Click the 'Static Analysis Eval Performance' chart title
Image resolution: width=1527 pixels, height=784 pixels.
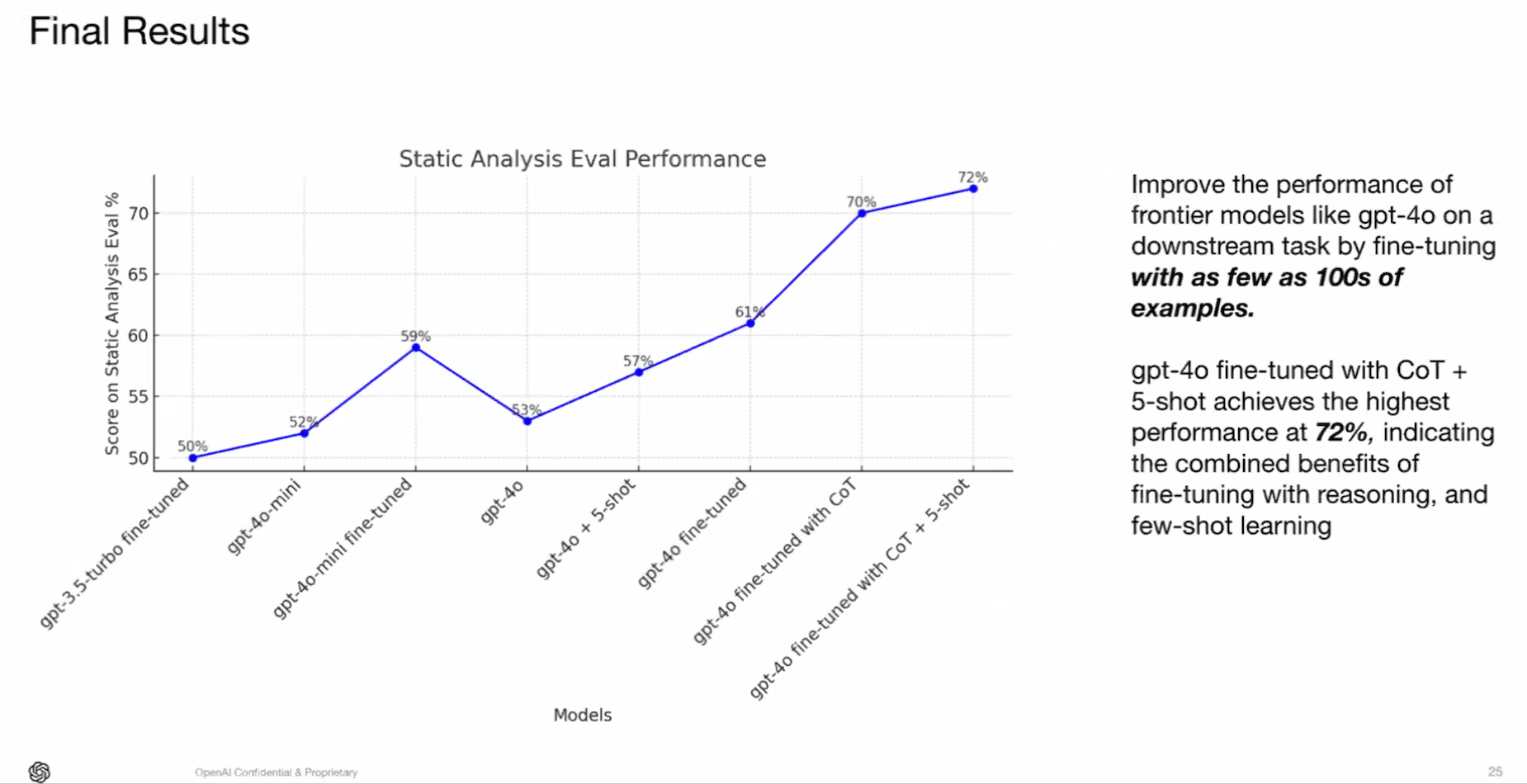pos(582,158)
